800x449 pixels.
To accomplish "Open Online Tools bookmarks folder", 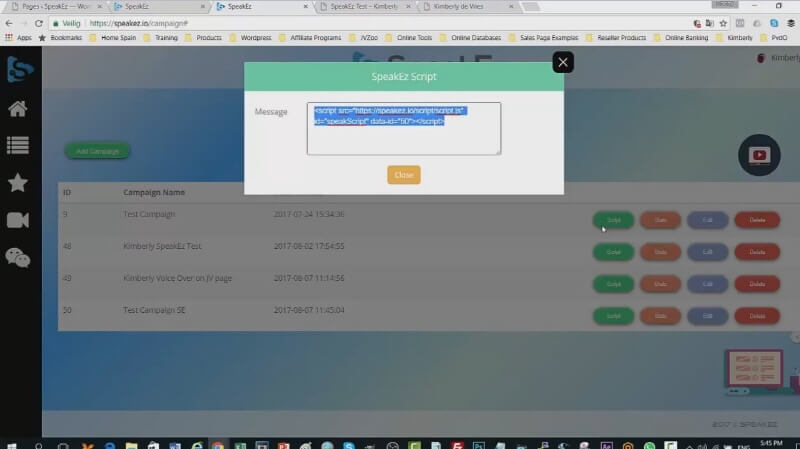I will (x=409, y=38).
